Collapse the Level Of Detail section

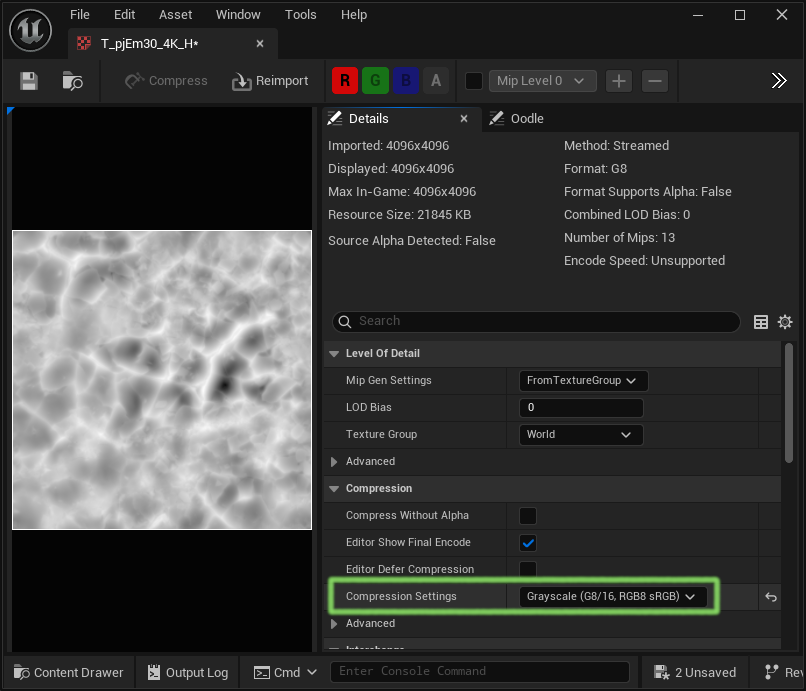coord(334,354)
